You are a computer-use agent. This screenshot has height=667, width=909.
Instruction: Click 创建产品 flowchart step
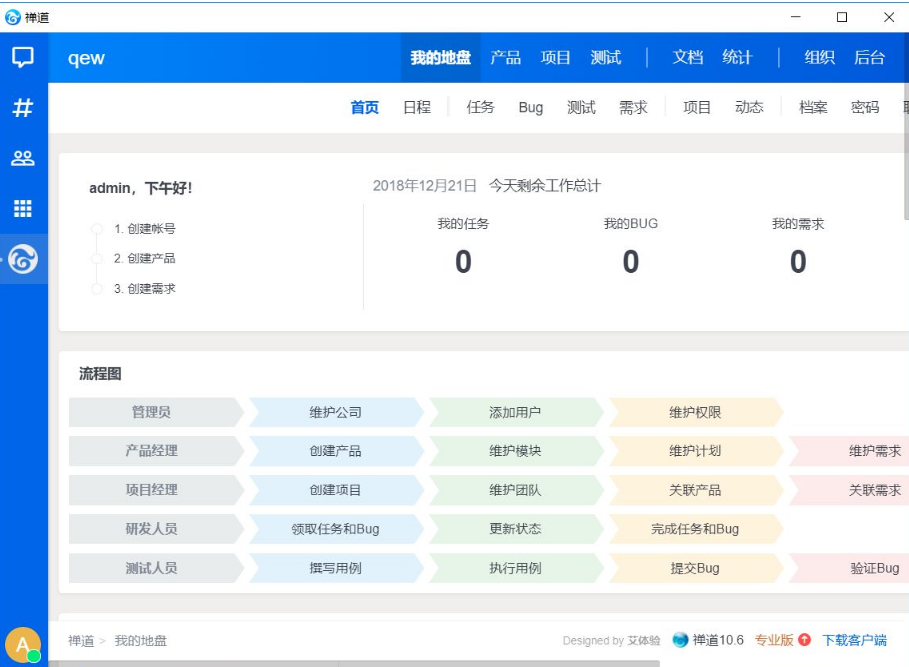click(336, 451)
